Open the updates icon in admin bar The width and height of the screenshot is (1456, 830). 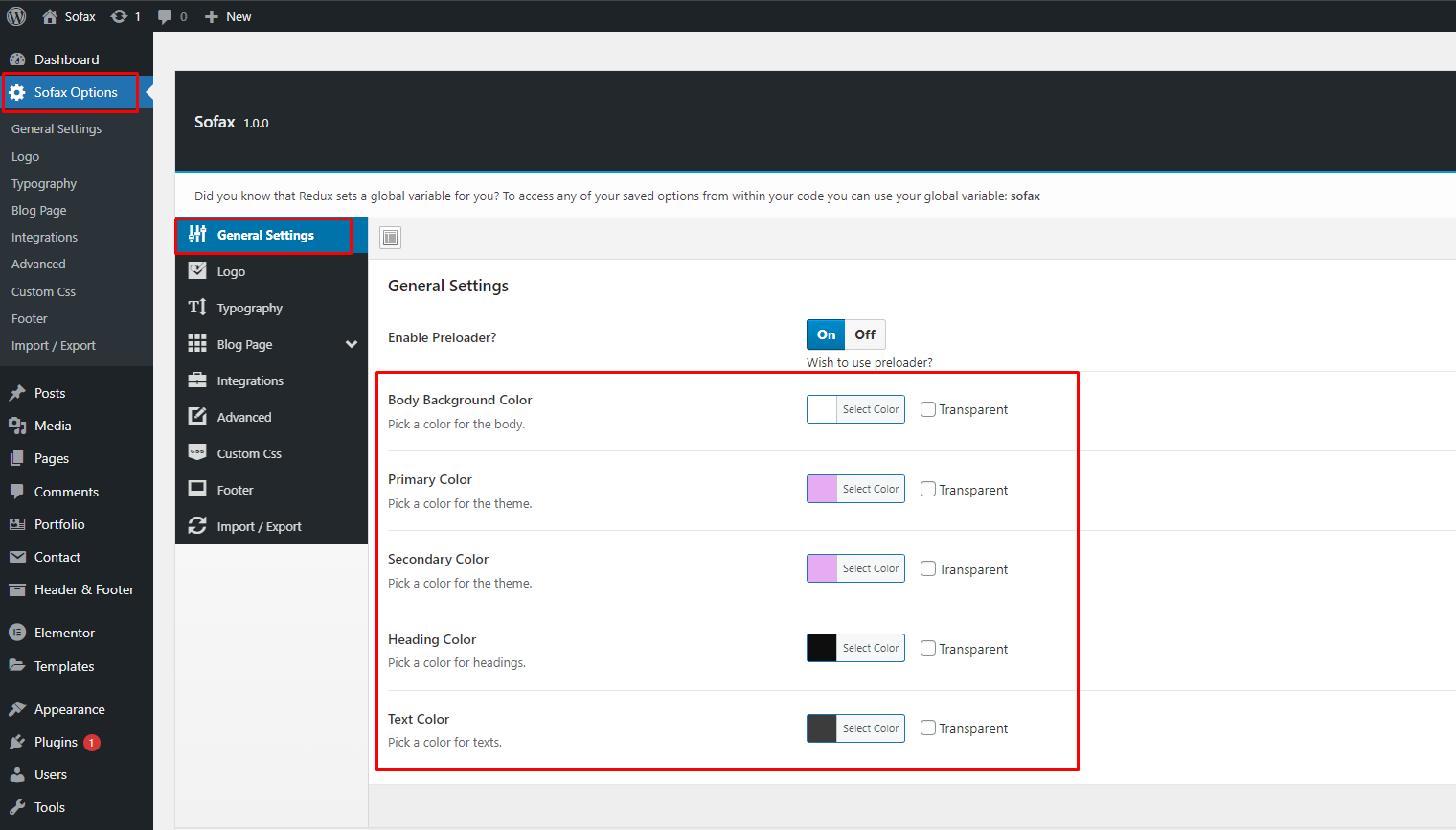[119, 16]
